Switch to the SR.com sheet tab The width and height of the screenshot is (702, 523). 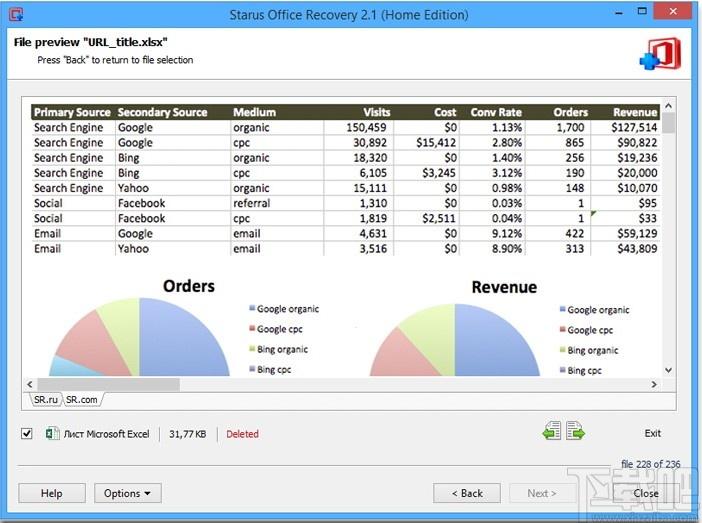coord(81,399)
